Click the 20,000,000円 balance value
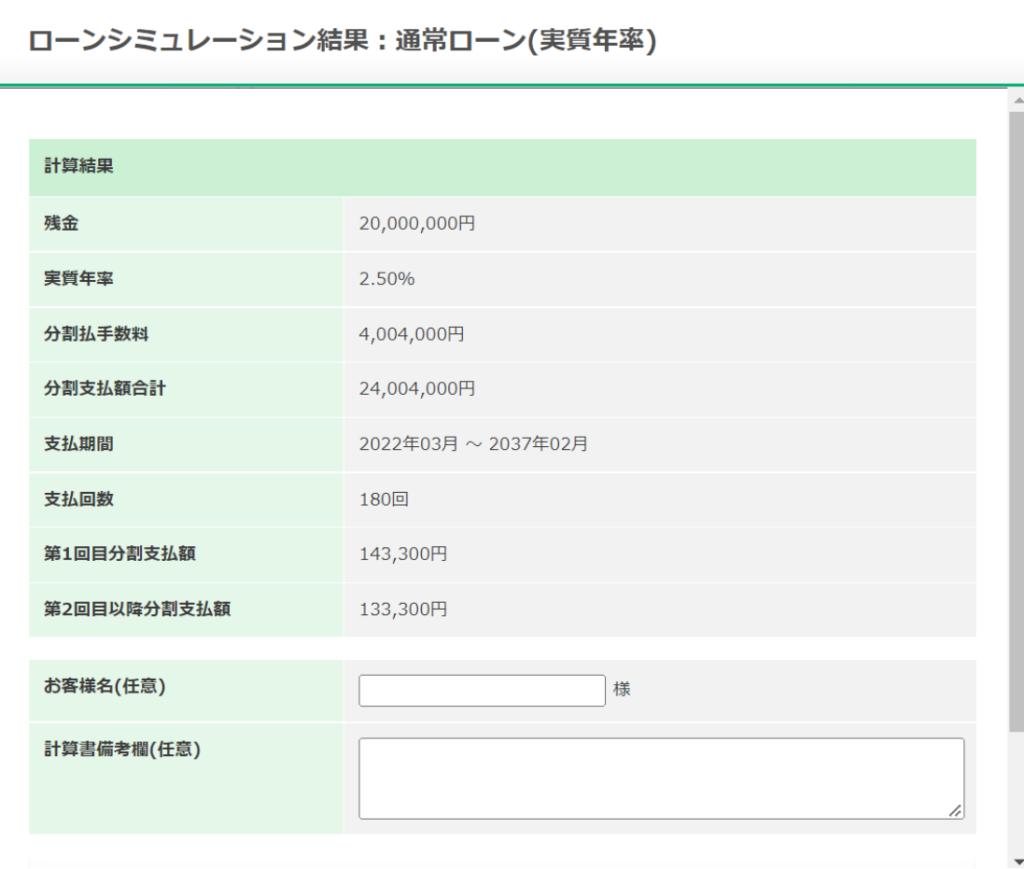The height and width of the screenshot is (869, 1024). (418, 223)
